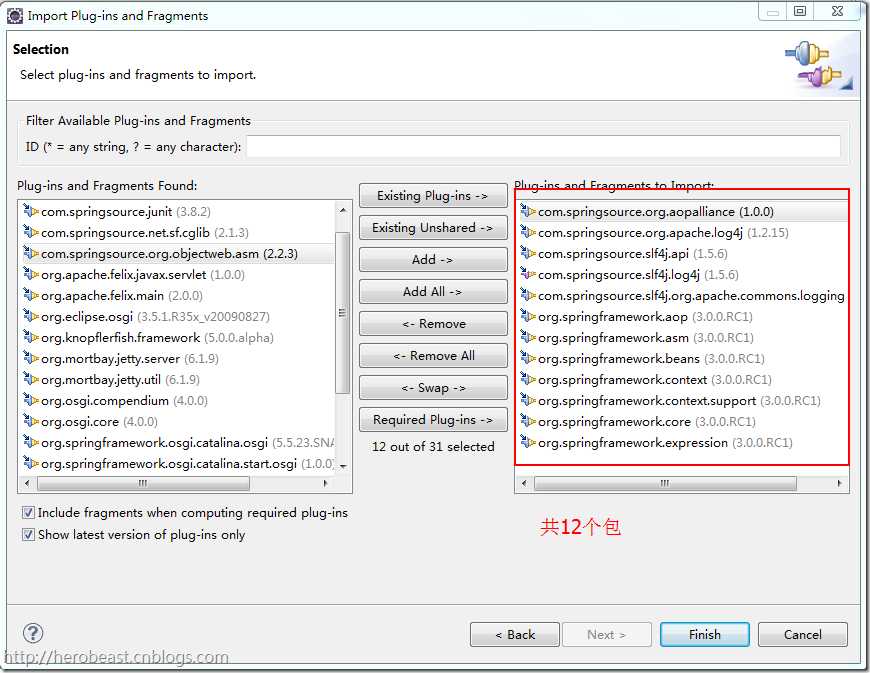Click icon beside org.springframework.expression
The height and width of the screenshot is (673, 870).
click(528, 443)
